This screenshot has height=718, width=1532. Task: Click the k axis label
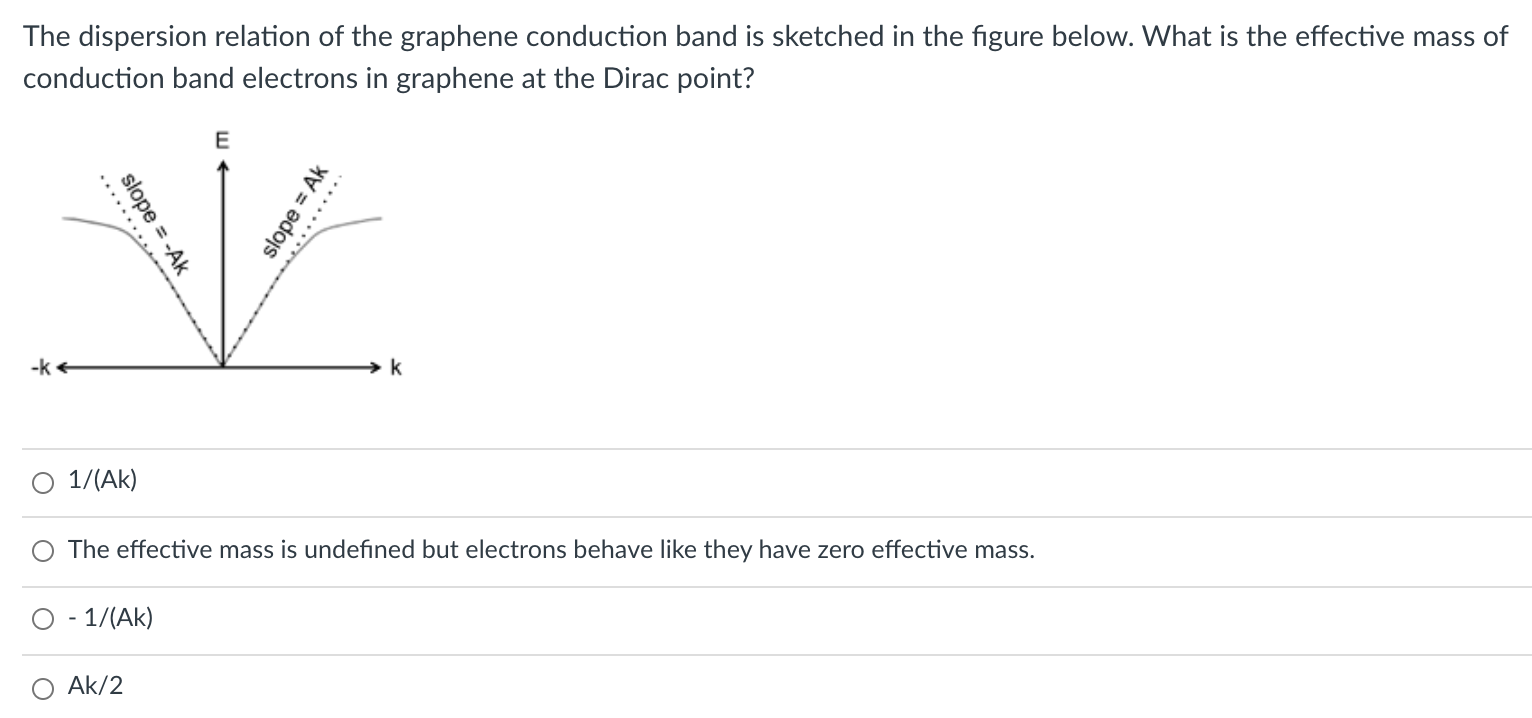[394, 368]
